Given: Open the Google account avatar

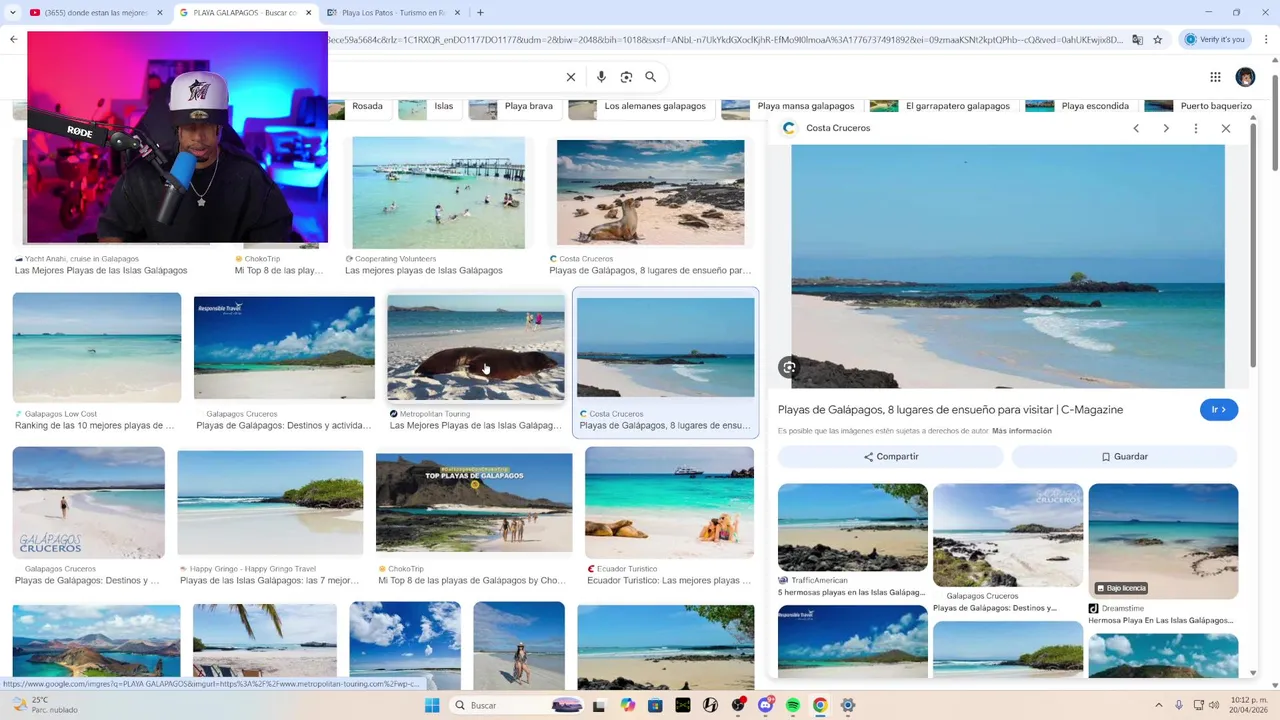Looking at the screenshot, I should [x=1245, y=77].
